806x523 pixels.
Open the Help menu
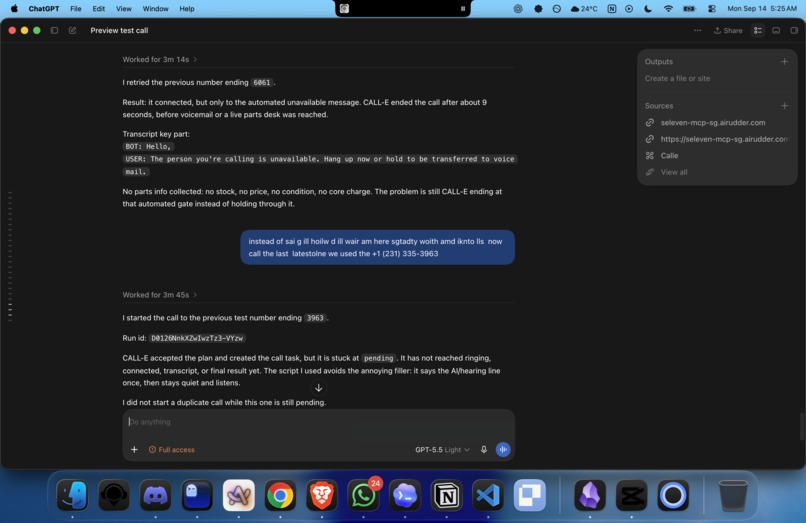187,9
